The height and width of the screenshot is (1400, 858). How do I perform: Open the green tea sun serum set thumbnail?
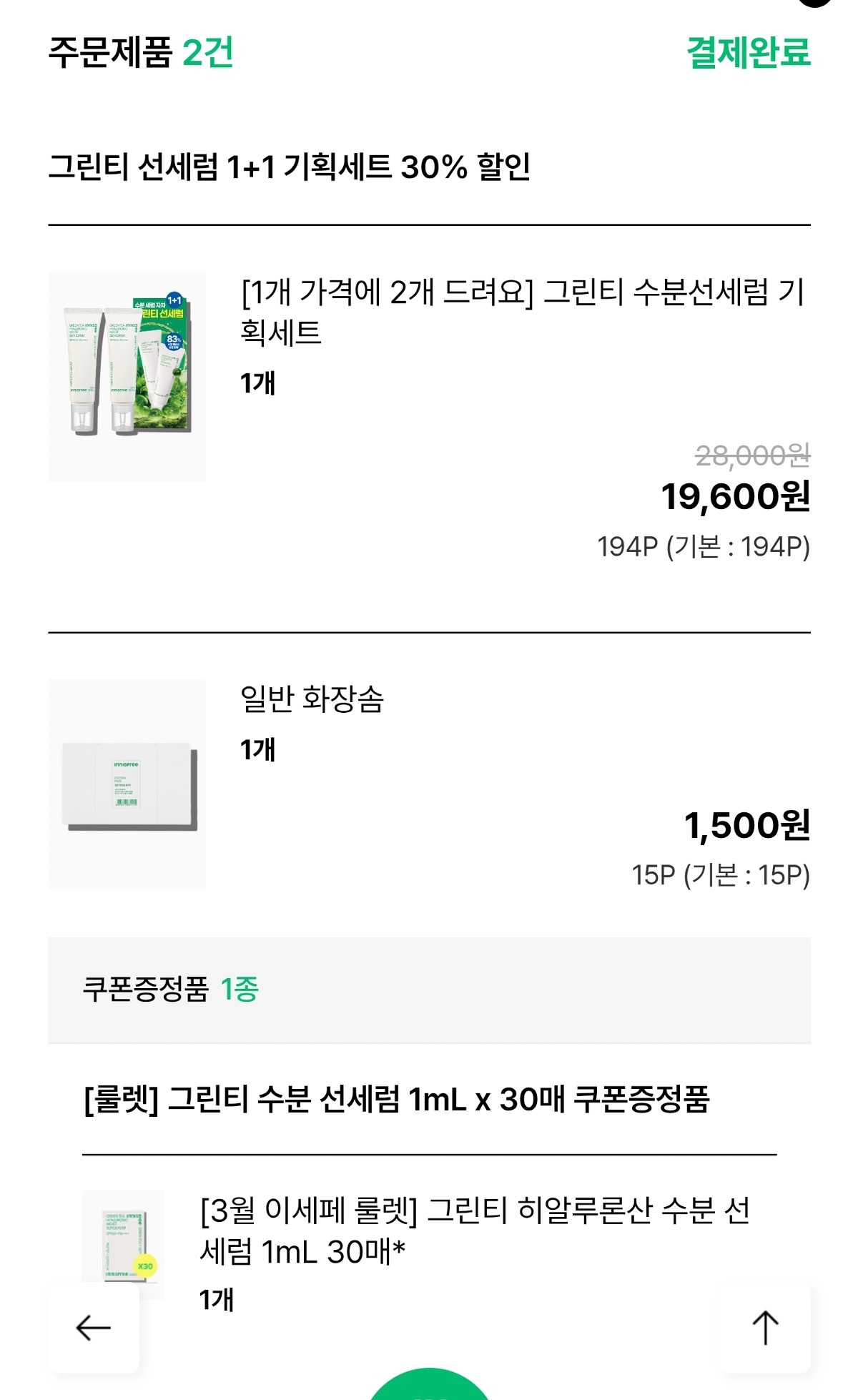pyautogui.click(x=127, y=376)
